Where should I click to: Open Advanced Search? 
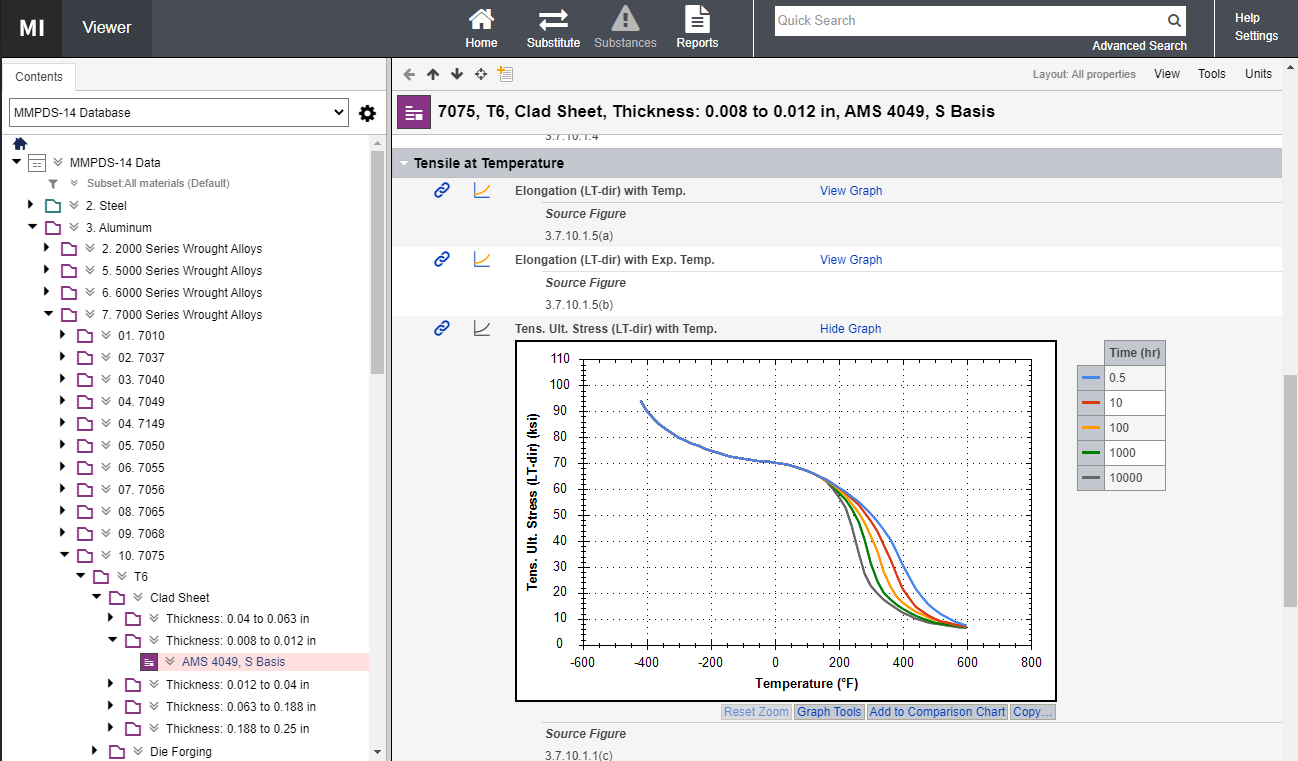click(1139, 46)
